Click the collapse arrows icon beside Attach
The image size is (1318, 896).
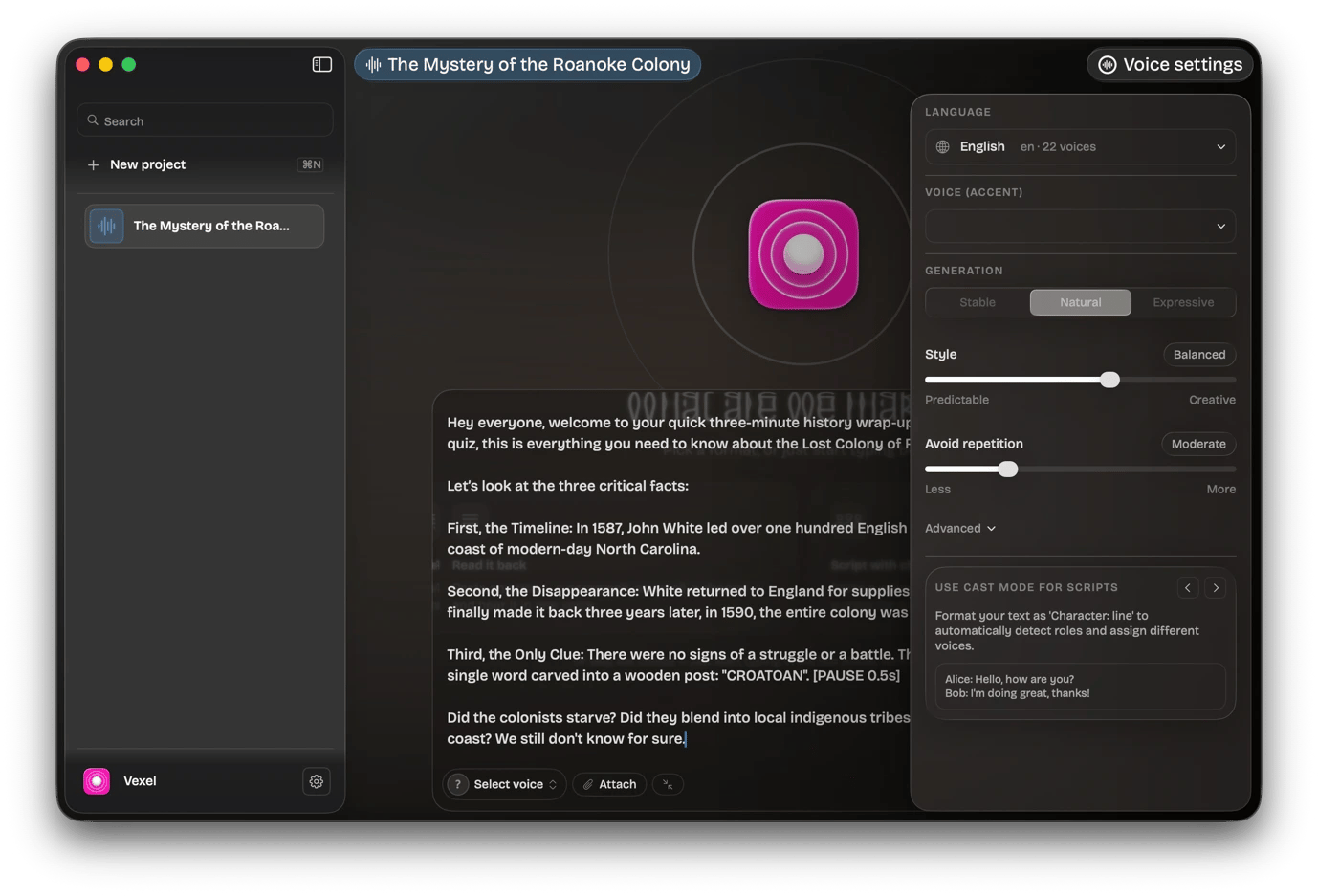668,784
